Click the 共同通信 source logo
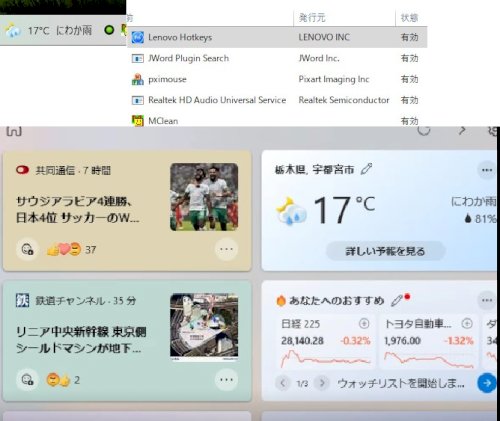This screenshot has width=500, height=421. [22, 170]
